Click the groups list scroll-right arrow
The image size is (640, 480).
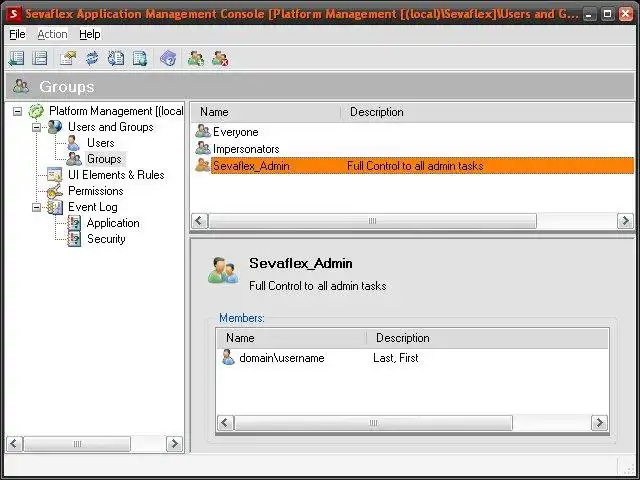[625, 221]
